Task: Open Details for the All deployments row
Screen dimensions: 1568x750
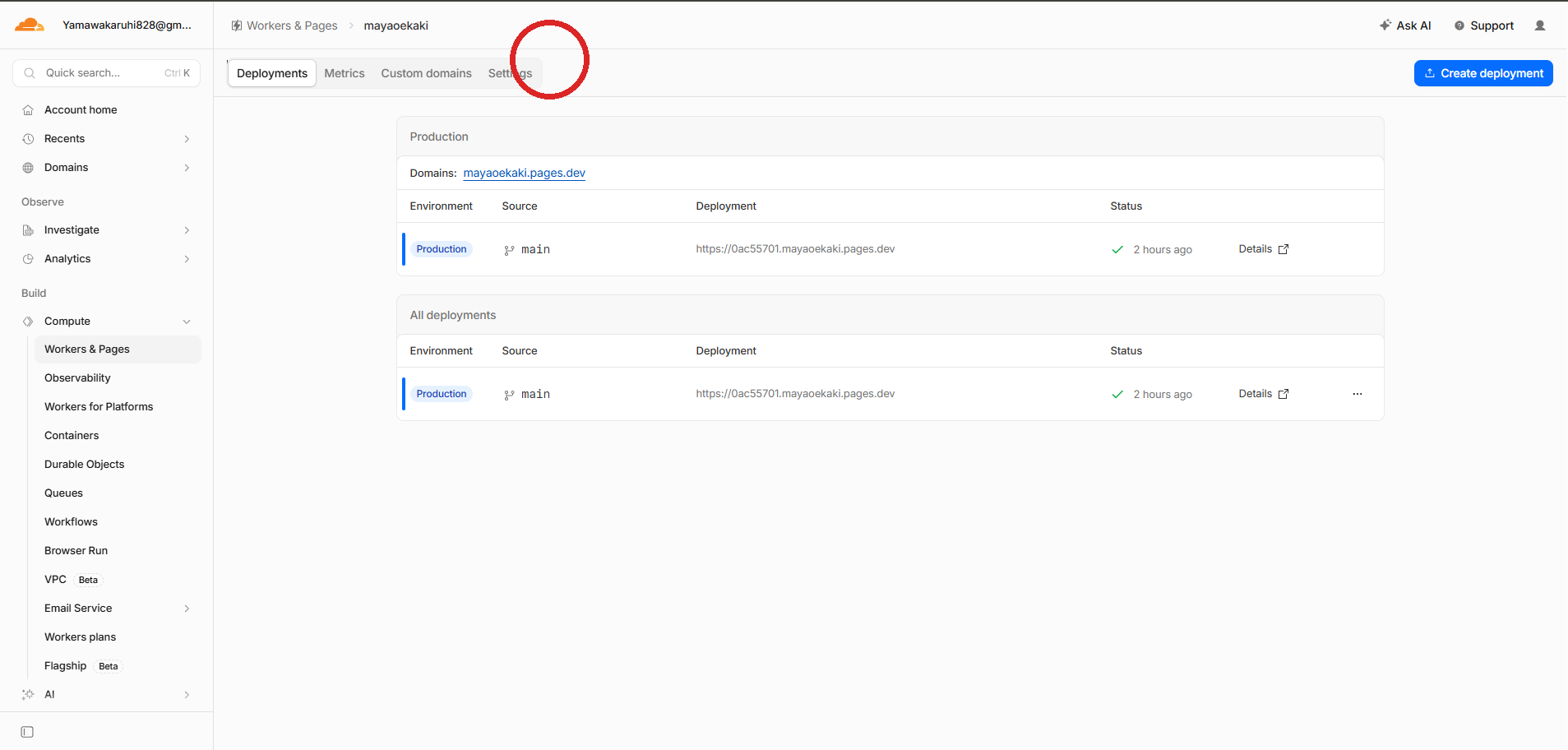Action: click(1264, 394)
